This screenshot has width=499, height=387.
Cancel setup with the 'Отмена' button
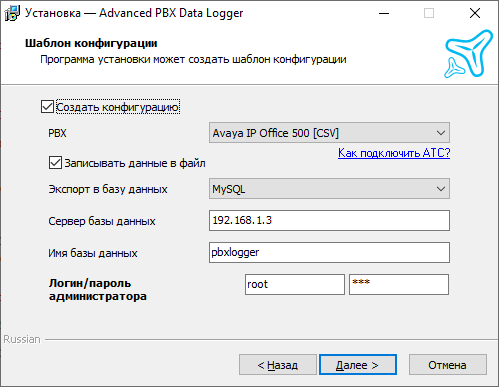click(x=448, y=365)
